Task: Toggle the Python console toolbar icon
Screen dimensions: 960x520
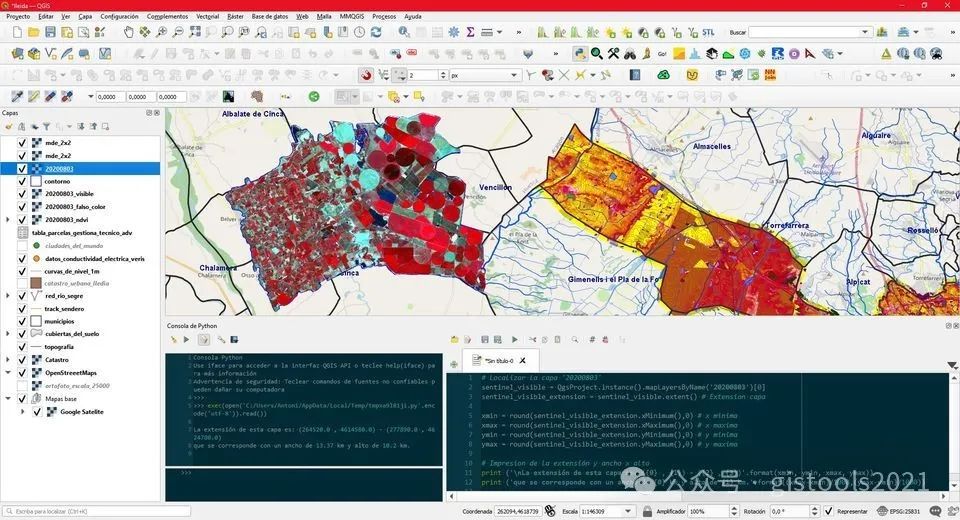Action: click(x=579, y=54)
